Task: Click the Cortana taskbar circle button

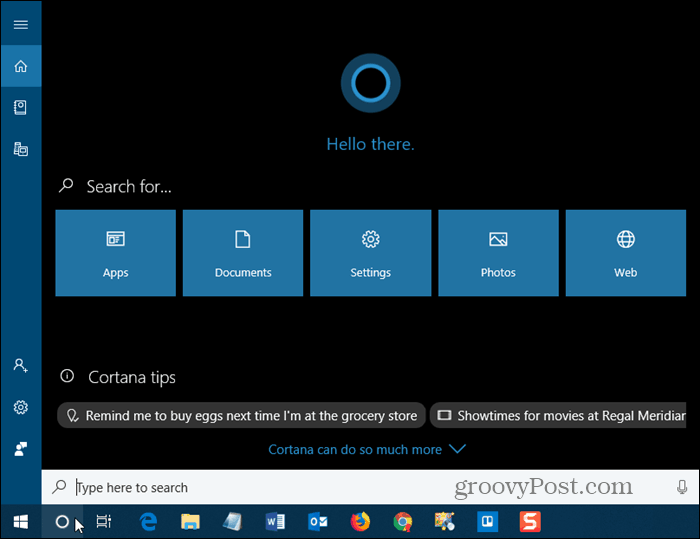Action: [62, 522]
